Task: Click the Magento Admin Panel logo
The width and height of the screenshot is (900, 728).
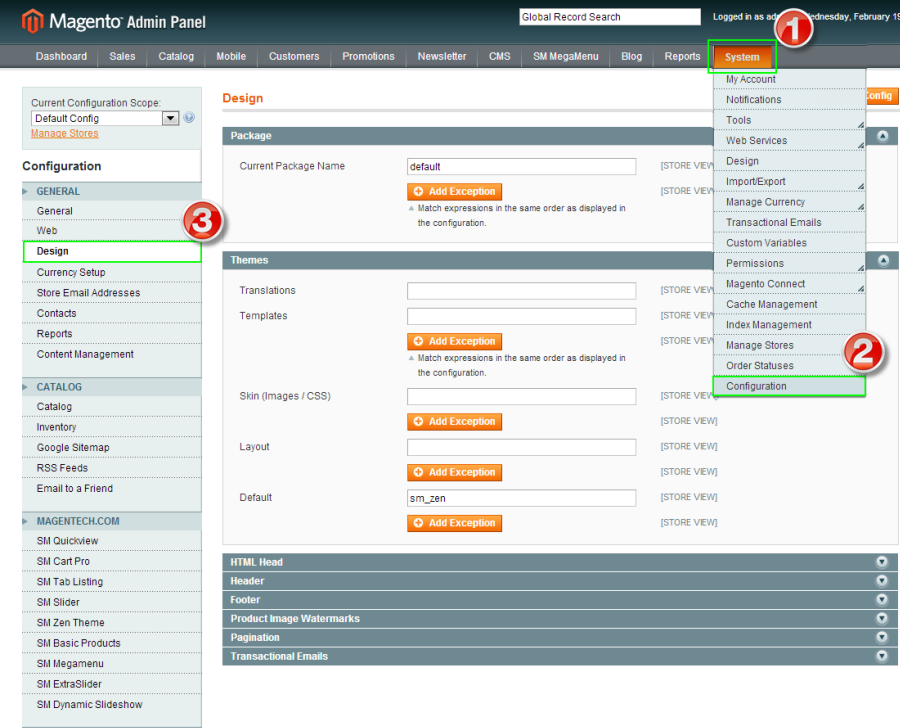Action: tap(114, 21)
